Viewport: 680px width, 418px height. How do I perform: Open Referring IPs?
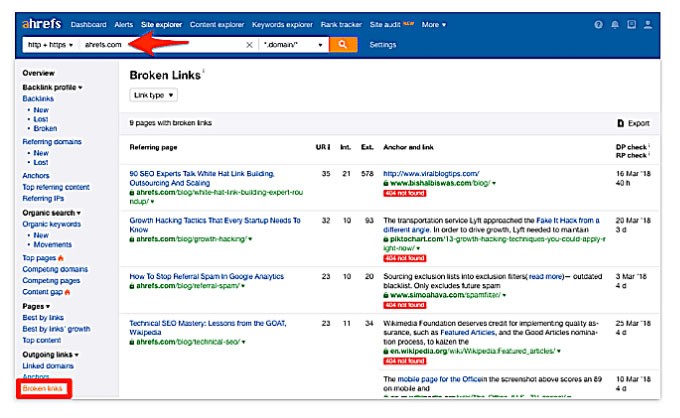pos(43,199)
